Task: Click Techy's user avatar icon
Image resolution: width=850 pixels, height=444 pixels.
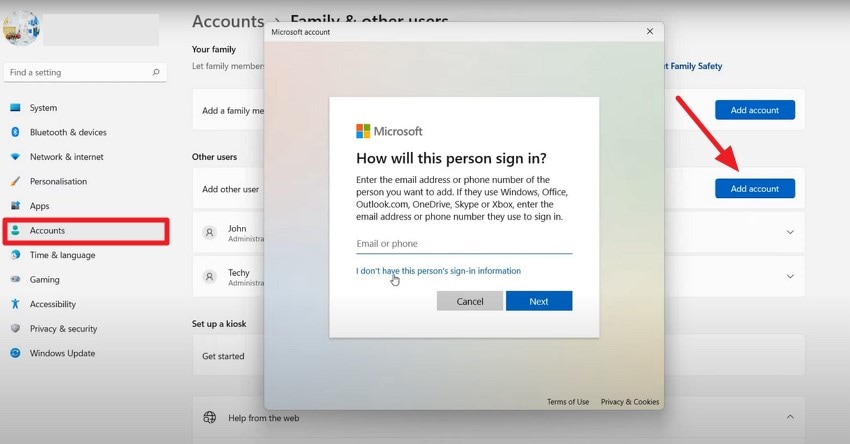Action: [209, 276]
